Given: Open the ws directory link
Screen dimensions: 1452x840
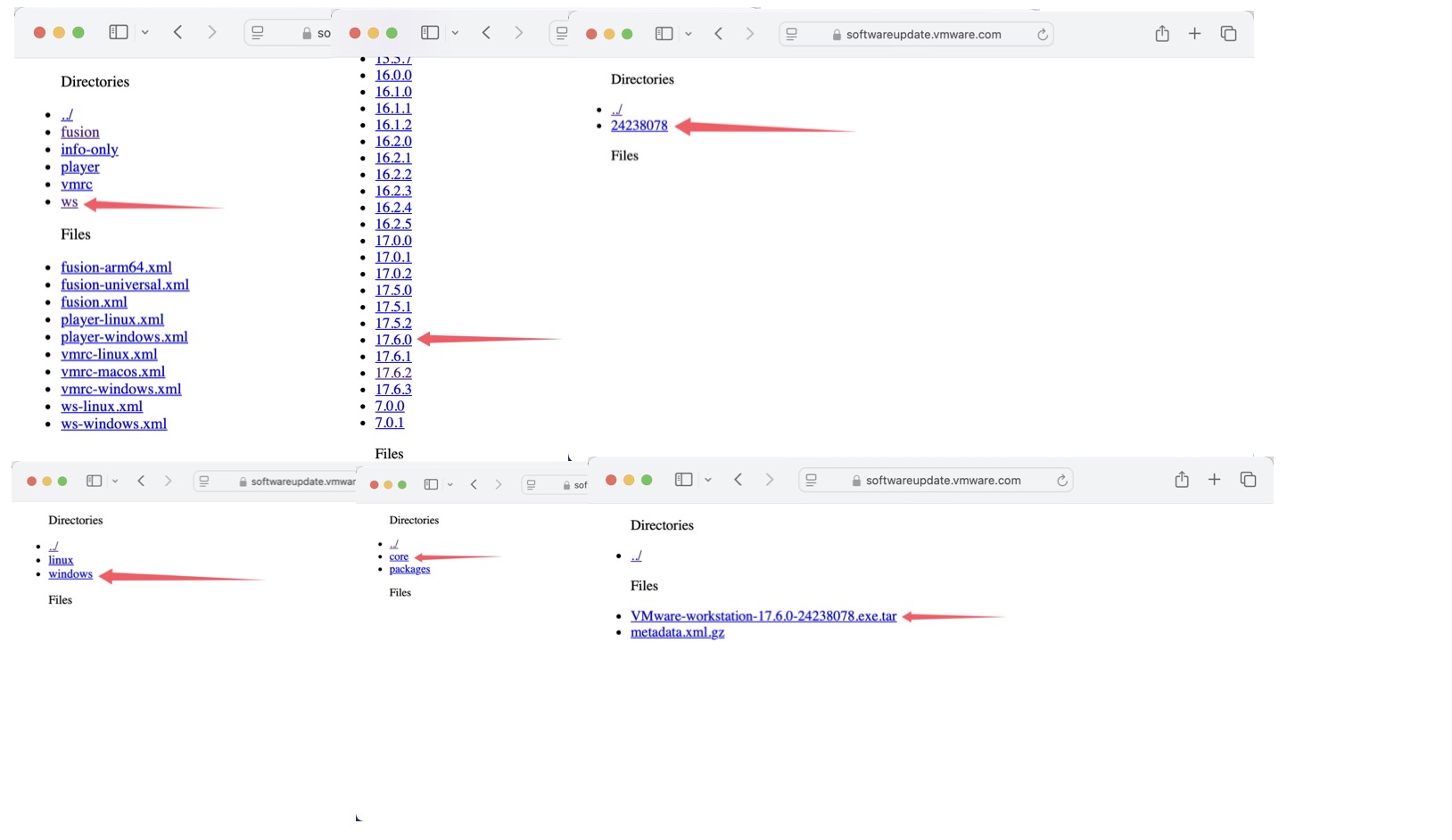Looking at the screenshot, I should pyautogui.click(x=70, y=202).
